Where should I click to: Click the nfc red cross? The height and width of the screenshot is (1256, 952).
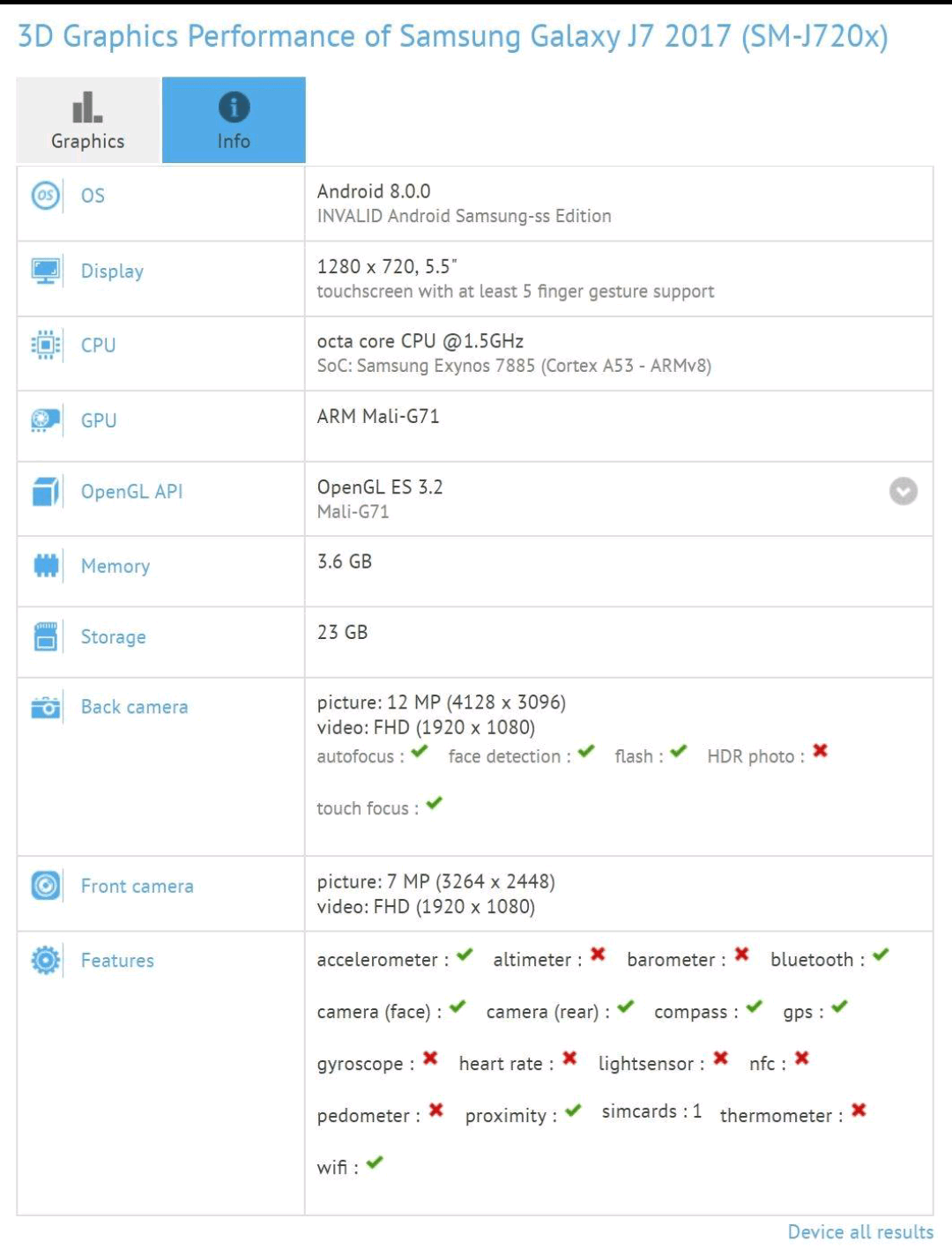(x=801, y=1058)
